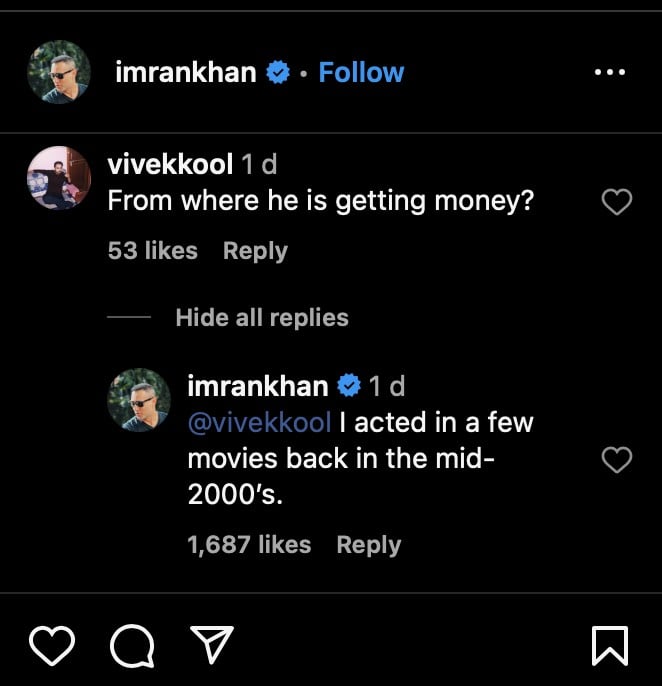
Task: Share post via paper plane icon
Action: [x=212, y=644]
